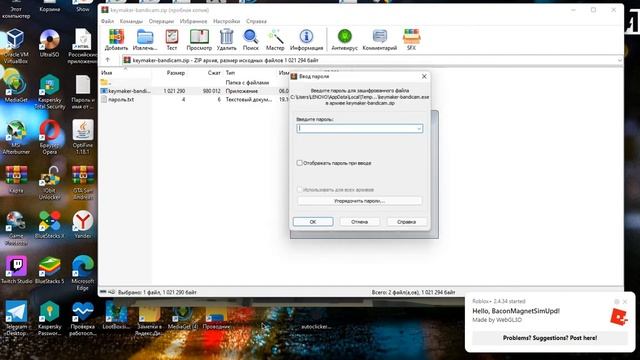
Task: Open the Команды menu
Action: (x=131, y=21)
